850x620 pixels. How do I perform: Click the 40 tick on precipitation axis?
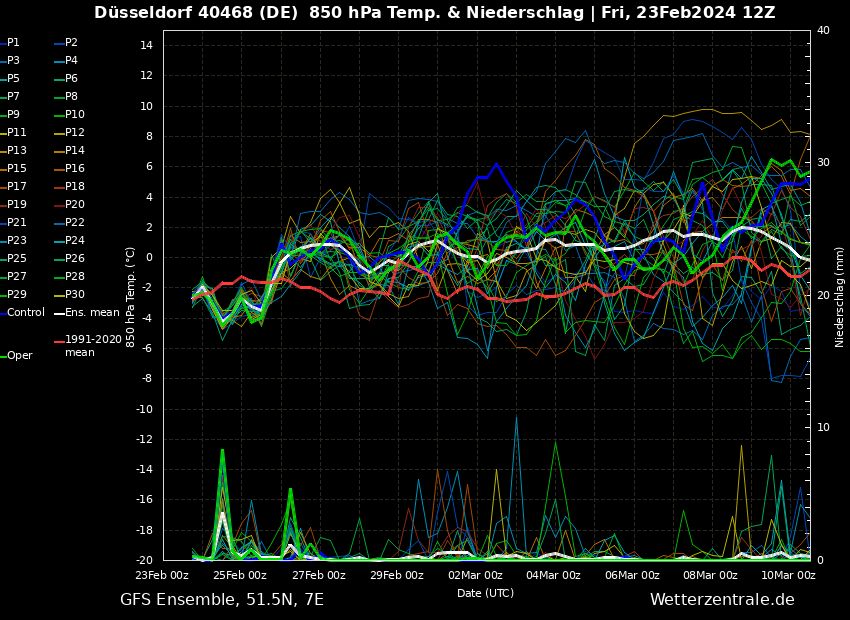(x=823, y=30)
